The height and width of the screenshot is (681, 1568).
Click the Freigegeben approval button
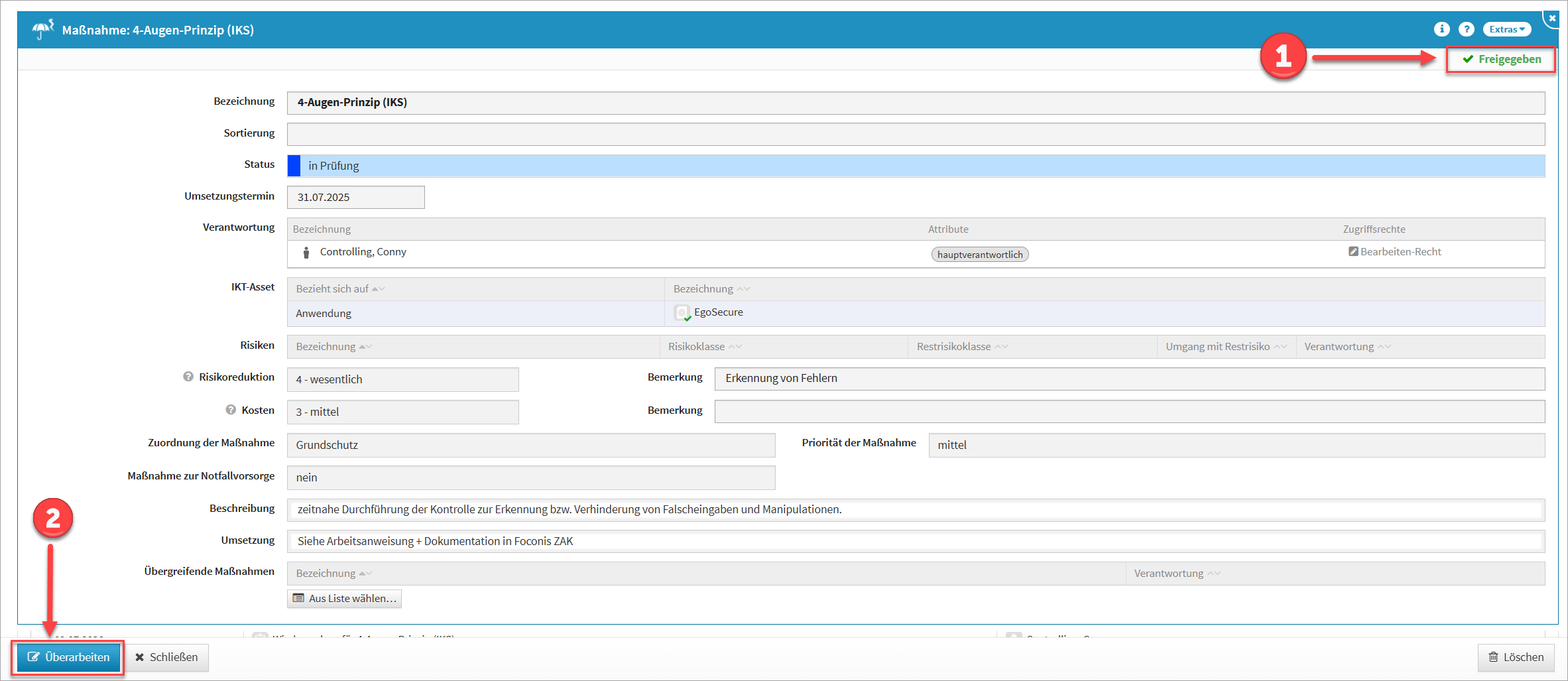(x=1501, y=60)
